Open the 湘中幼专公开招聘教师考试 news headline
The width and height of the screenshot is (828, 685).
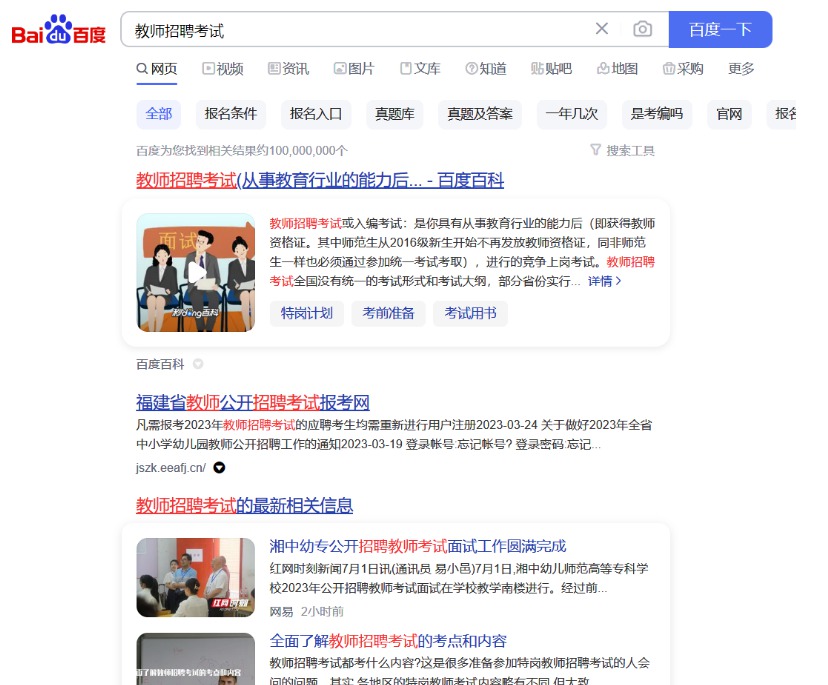(x=418, y=546)
